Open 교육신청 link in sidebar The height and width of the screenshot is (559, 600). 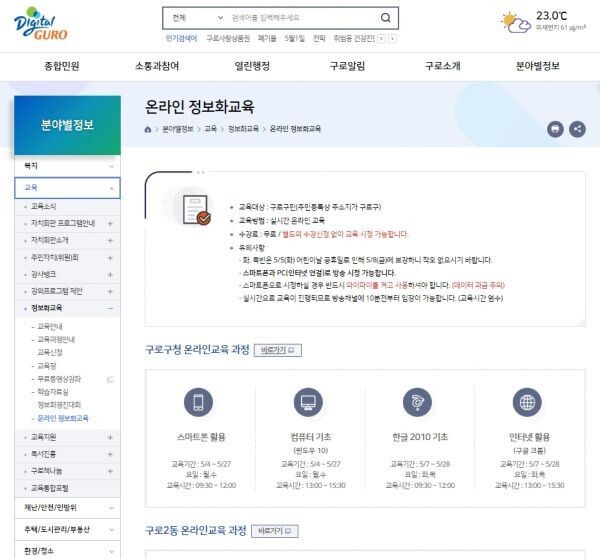tap(50, 352)
